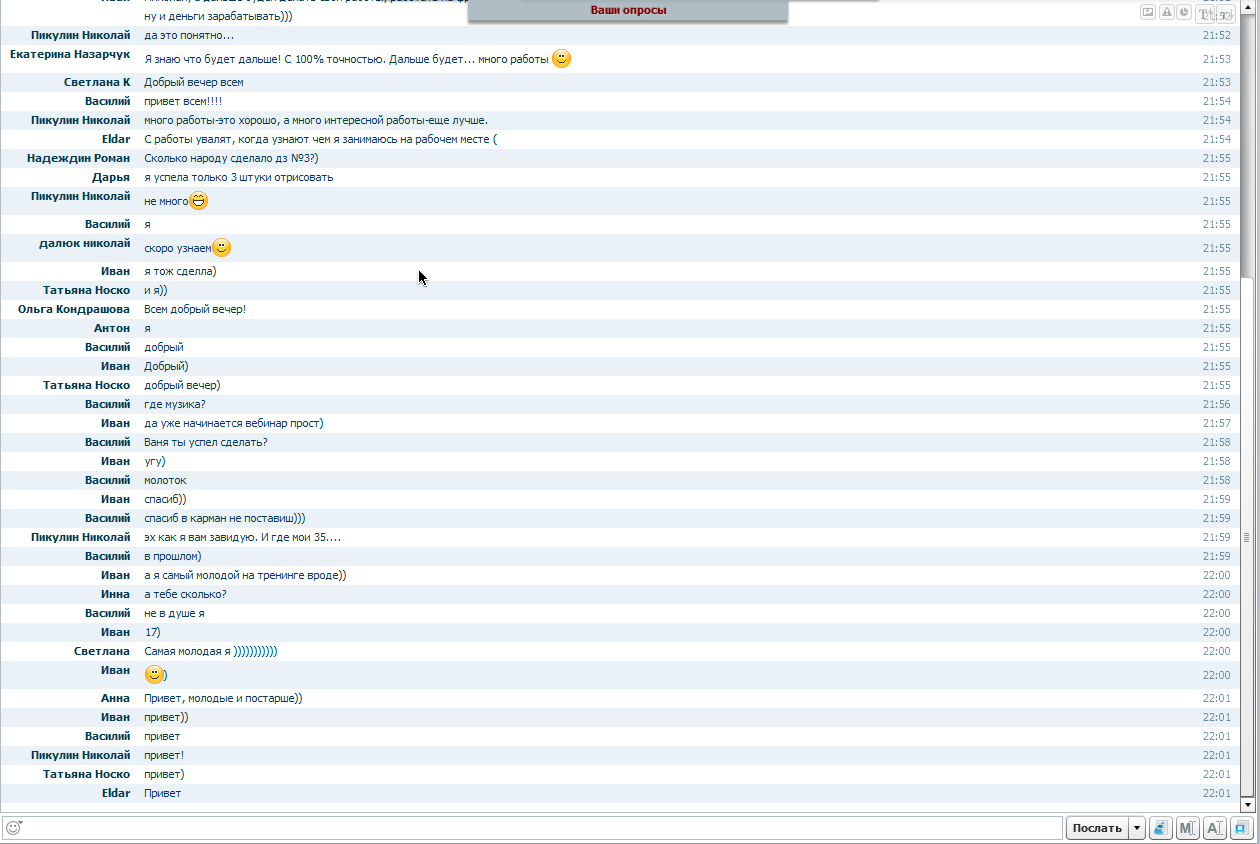Click message 'молоток'
The height and width of the screenshot is (844, 1260).
pyautogui.click(x=165, y=480)
